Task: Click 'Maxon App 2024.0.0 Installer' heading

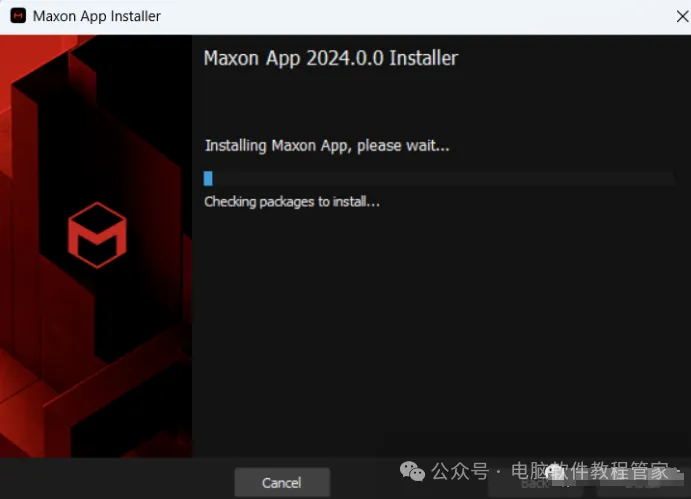Action: (x=331, y=58)
